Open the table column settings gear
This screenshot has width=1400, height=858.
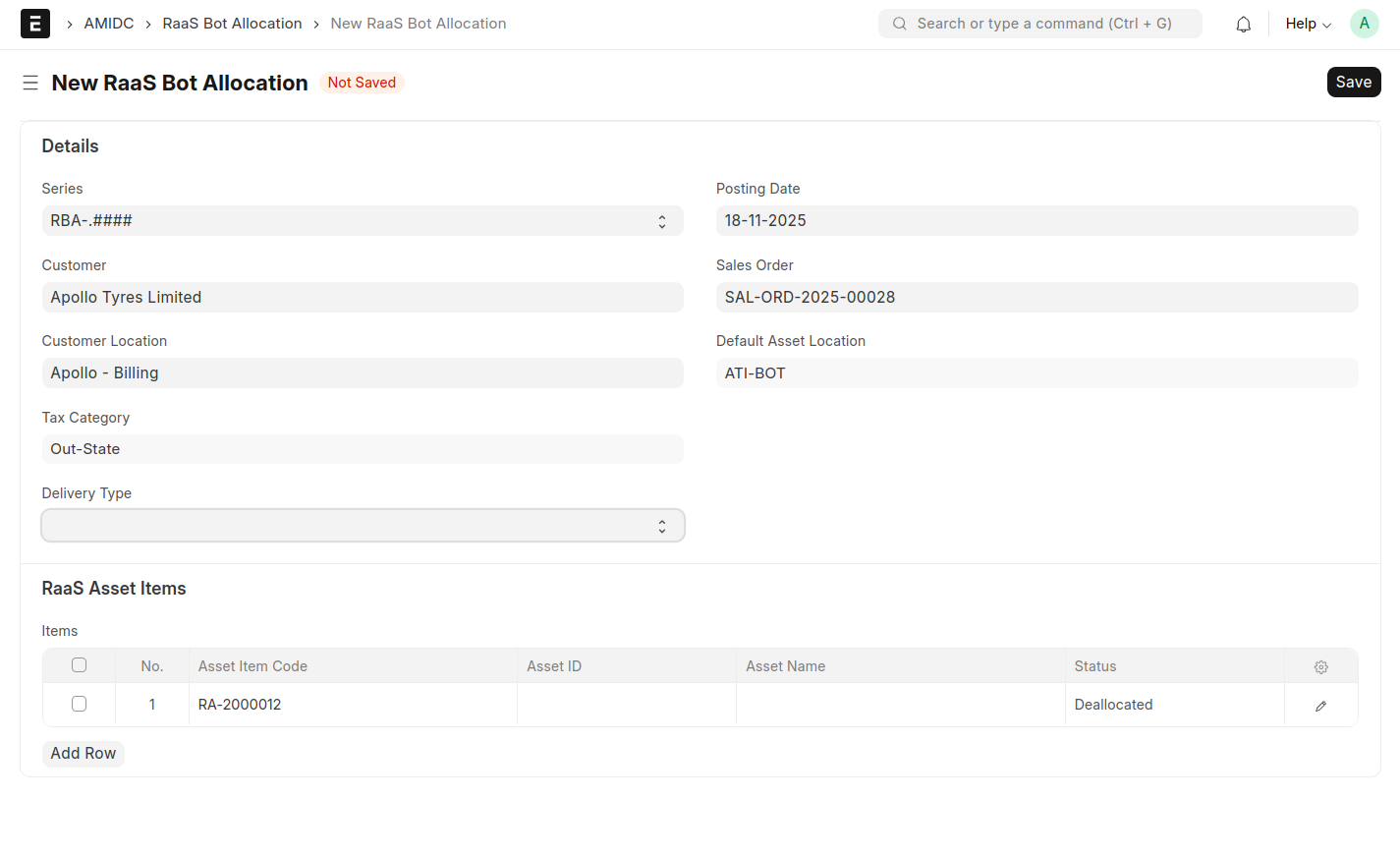tap(1320, 666)
